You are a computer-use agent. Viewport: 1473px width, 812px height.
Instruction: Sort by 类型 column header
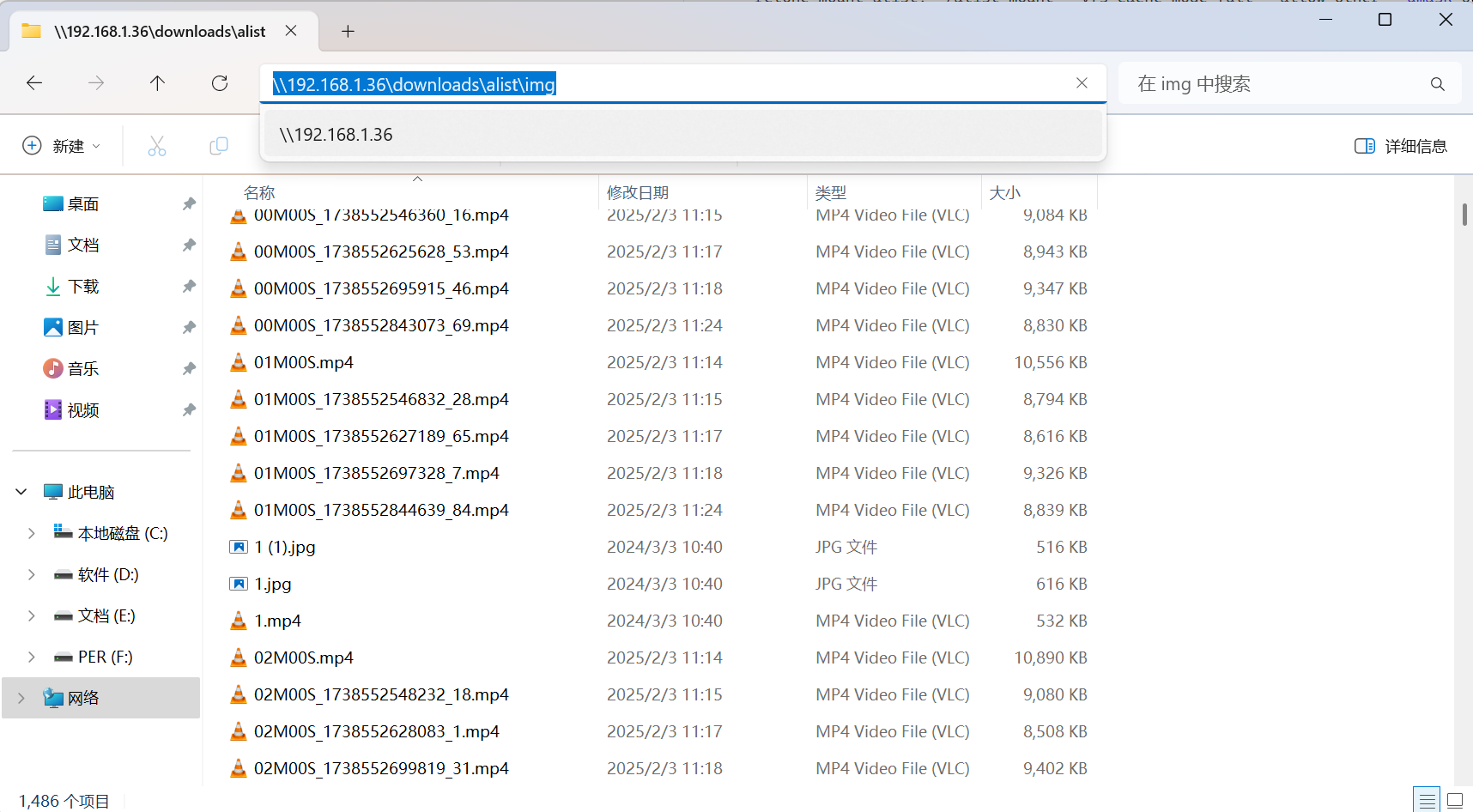click(x=831, y=192)
